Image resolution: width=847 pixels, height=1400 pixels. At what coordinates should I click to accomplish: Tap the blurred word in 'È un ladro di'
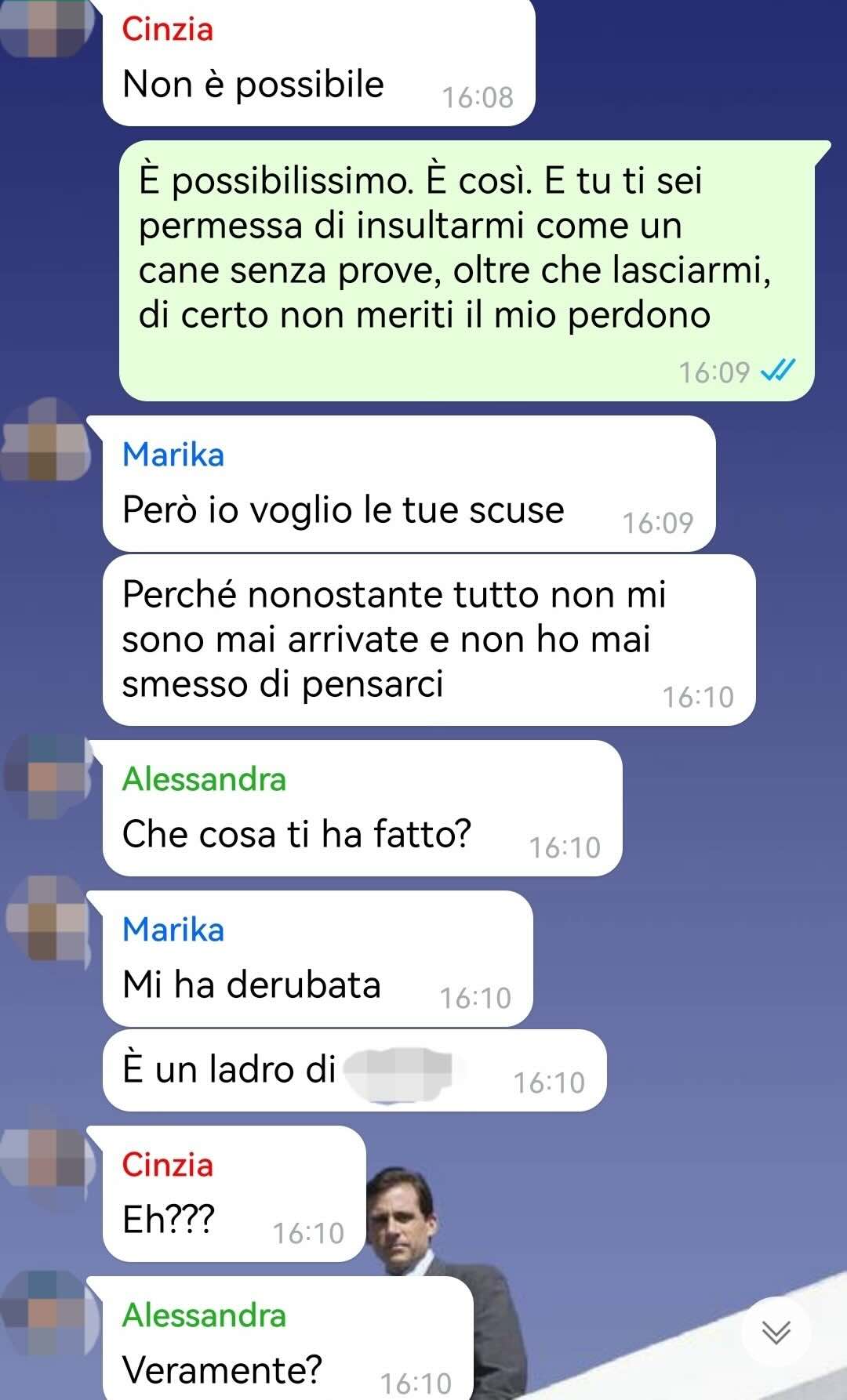coord(399,1072)
